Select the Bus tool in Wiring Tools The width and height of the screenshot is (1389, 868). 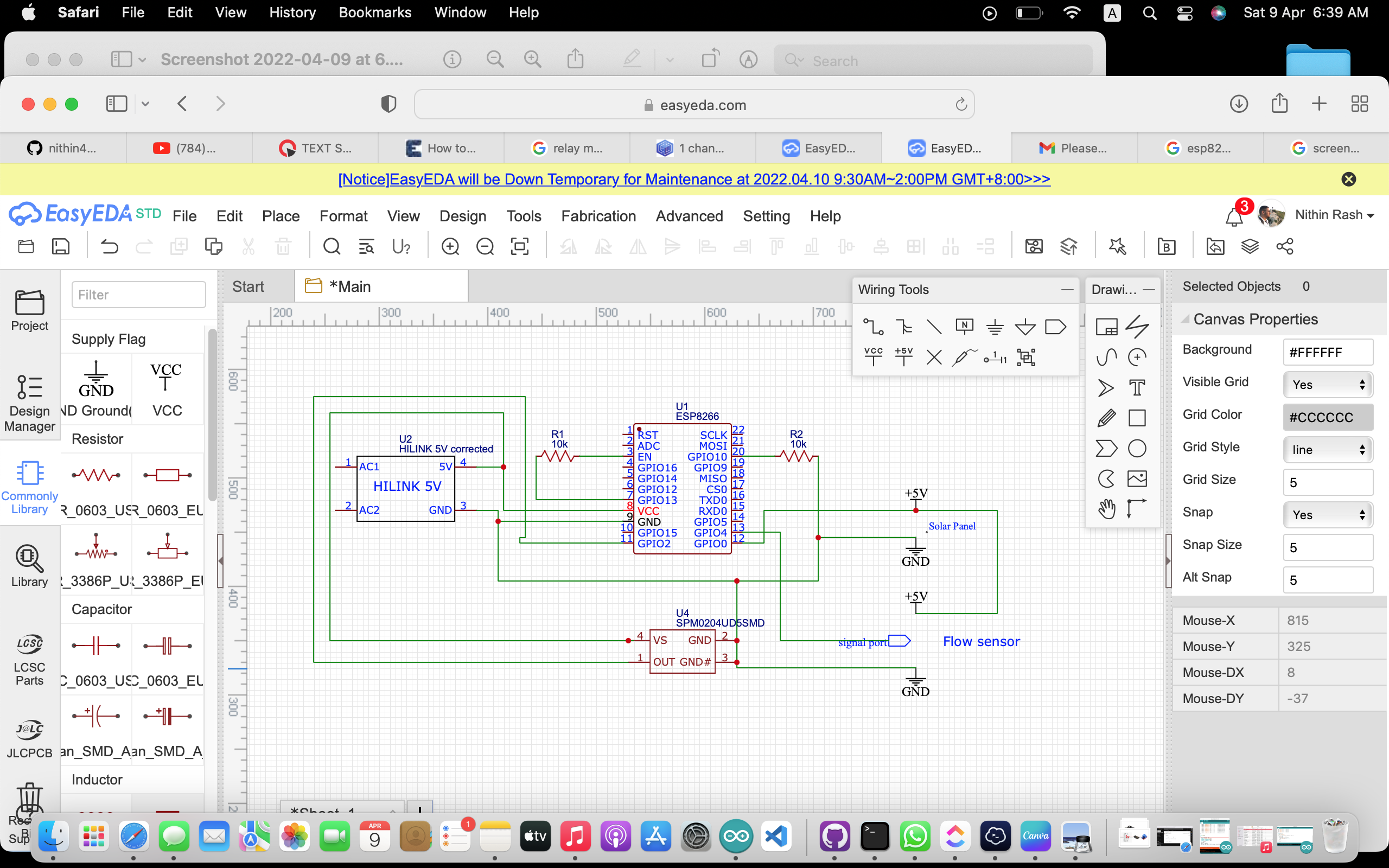pos(904,327)
